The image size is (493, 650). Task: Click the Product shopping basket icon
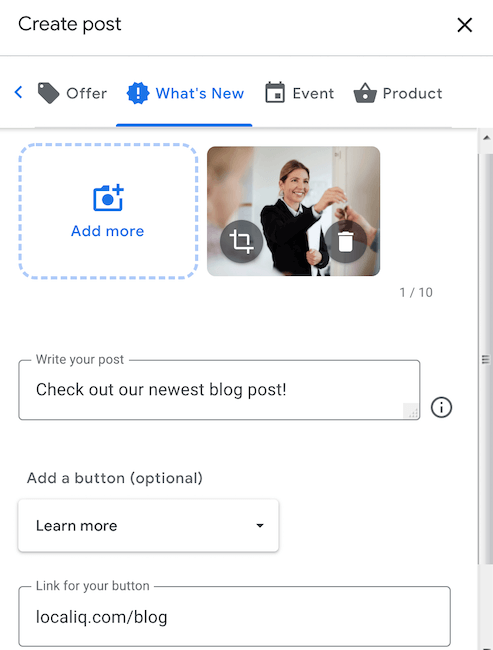click(365, 93)
